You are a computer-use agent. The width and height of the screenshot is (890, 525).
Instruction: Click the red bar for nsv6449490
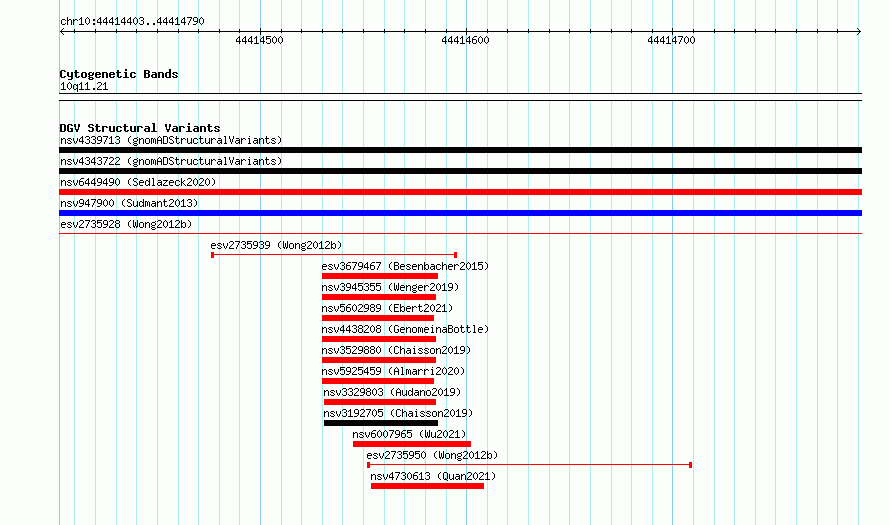coord(460,192)
